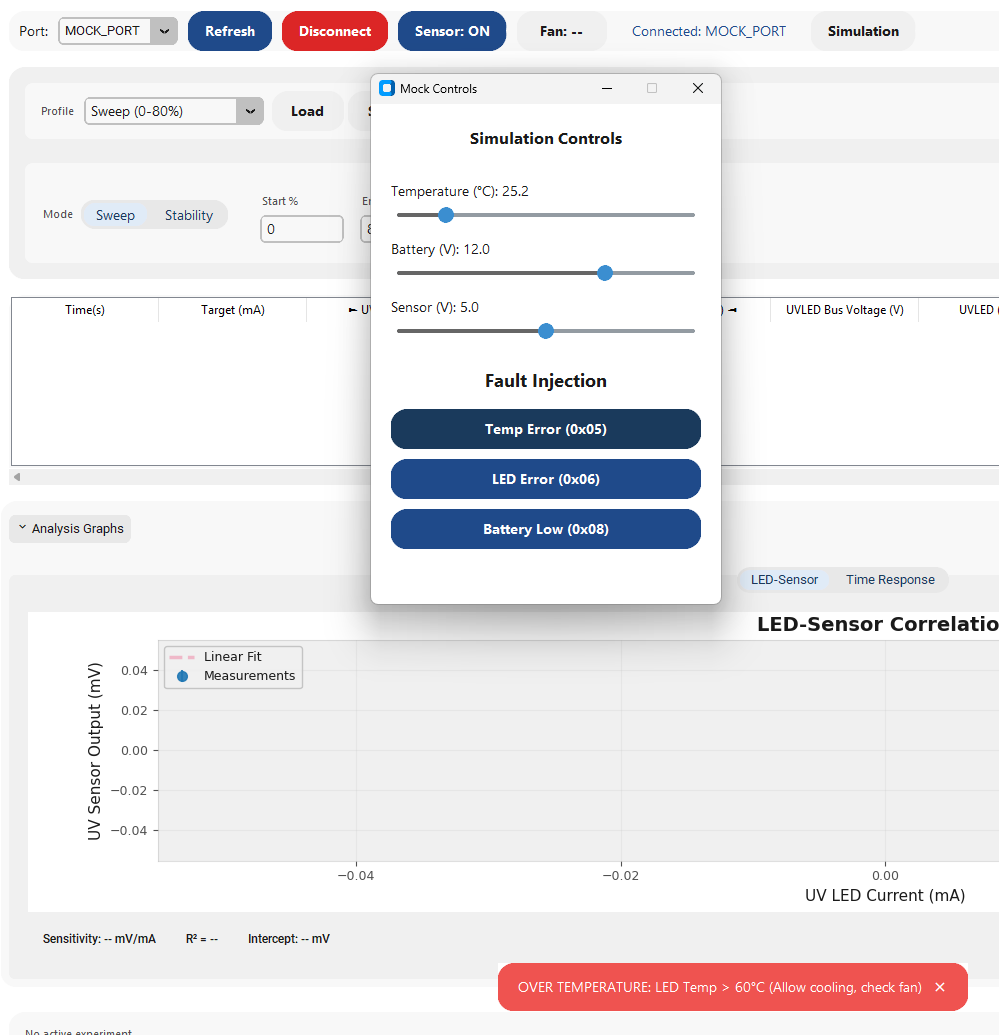The height and width of the screenshot is (1035, 999).
Task: Switch to the Time Response graph tab
Action: pyautogui.click(x=890, y=580)
